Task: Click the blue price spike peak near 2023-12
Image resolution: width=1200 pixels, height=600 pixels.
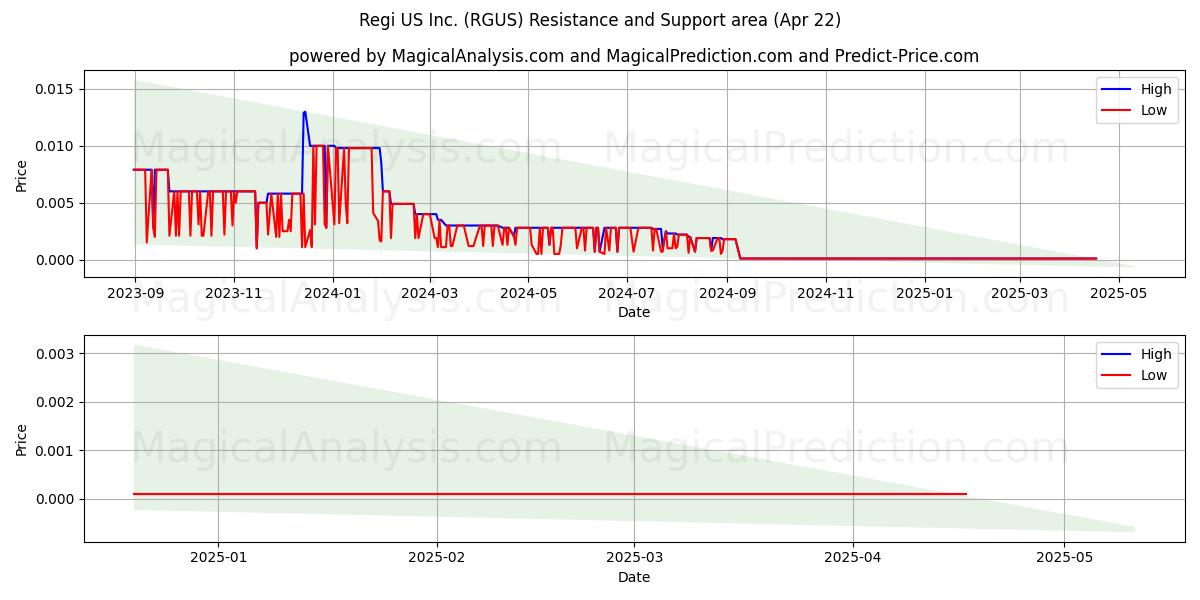Action: (x=304, y=112)
